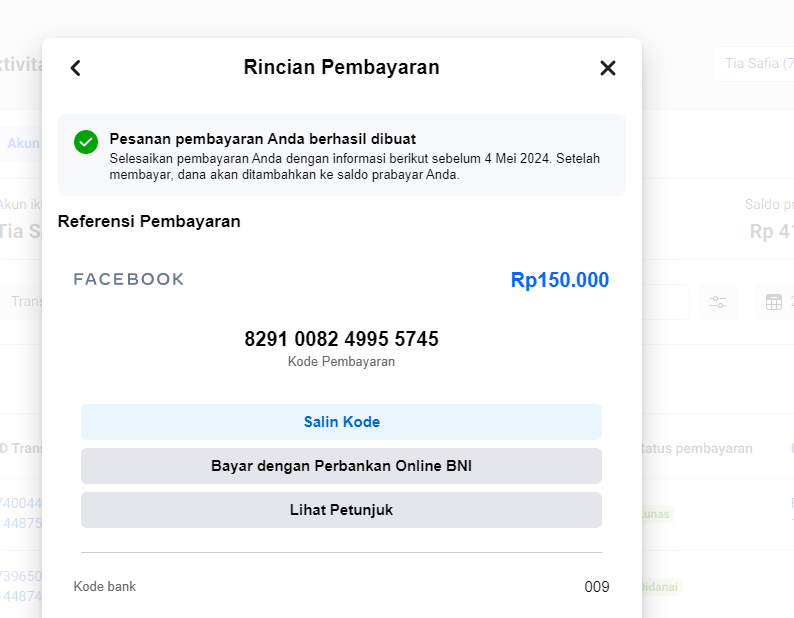The width and height of the screenshot is (794, 618).
Task: Click the calendar date picker icon
Action: coord(773,302)
